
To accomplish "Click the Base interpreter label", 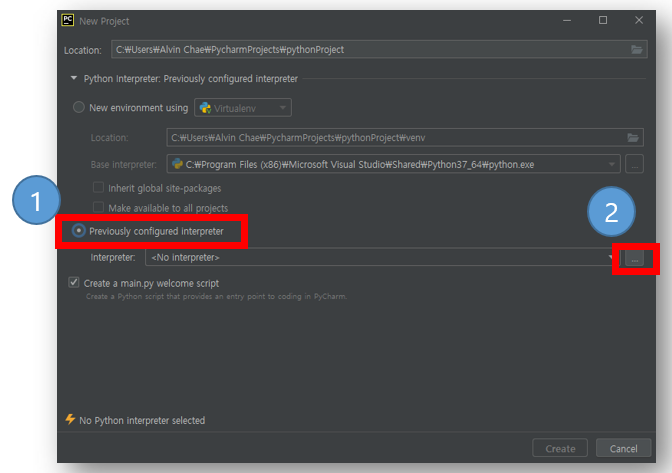I will [123, 165].
